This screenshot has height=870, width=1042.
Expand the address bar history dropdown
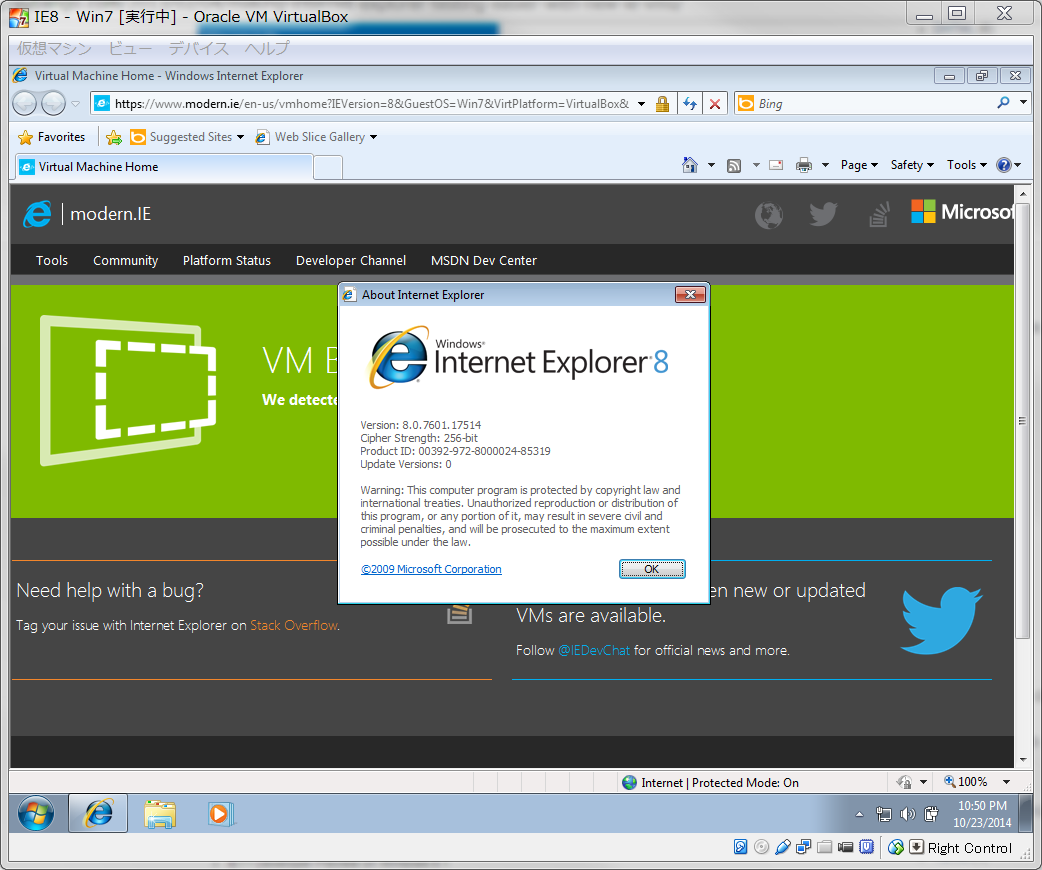(641, 104)
